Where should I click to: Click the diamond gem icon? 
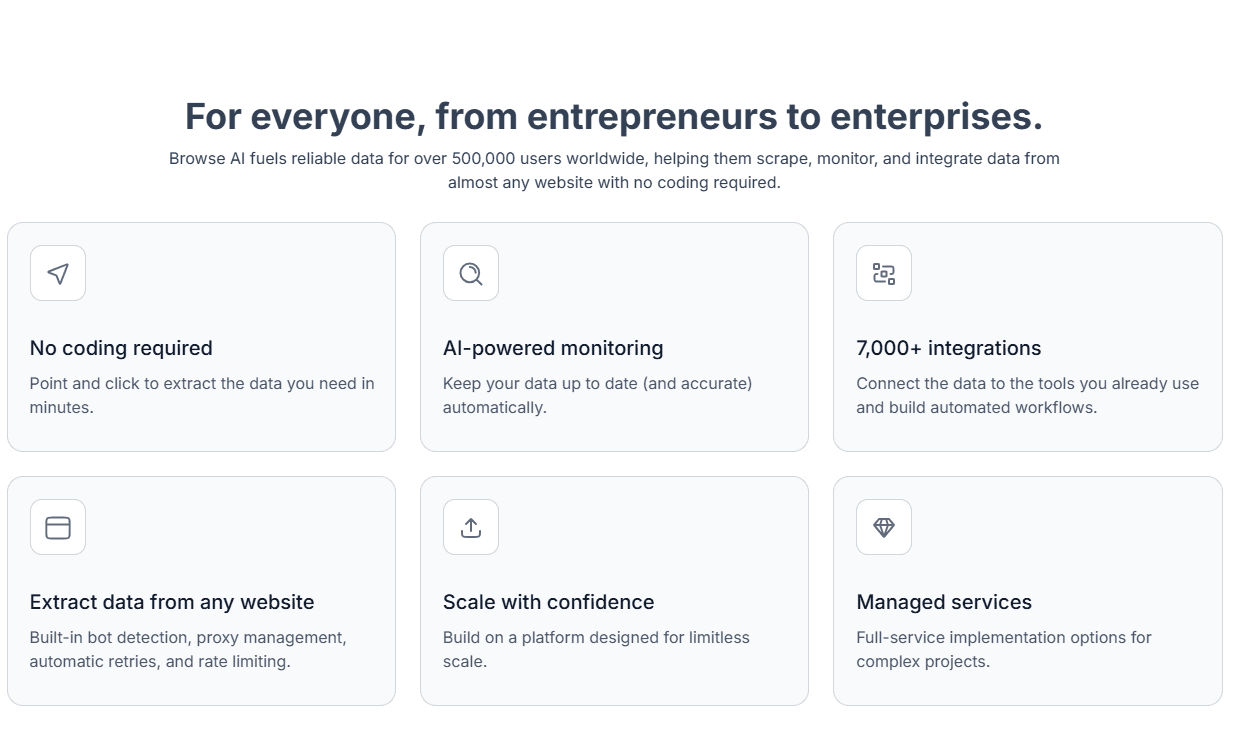tap(884, 527)
